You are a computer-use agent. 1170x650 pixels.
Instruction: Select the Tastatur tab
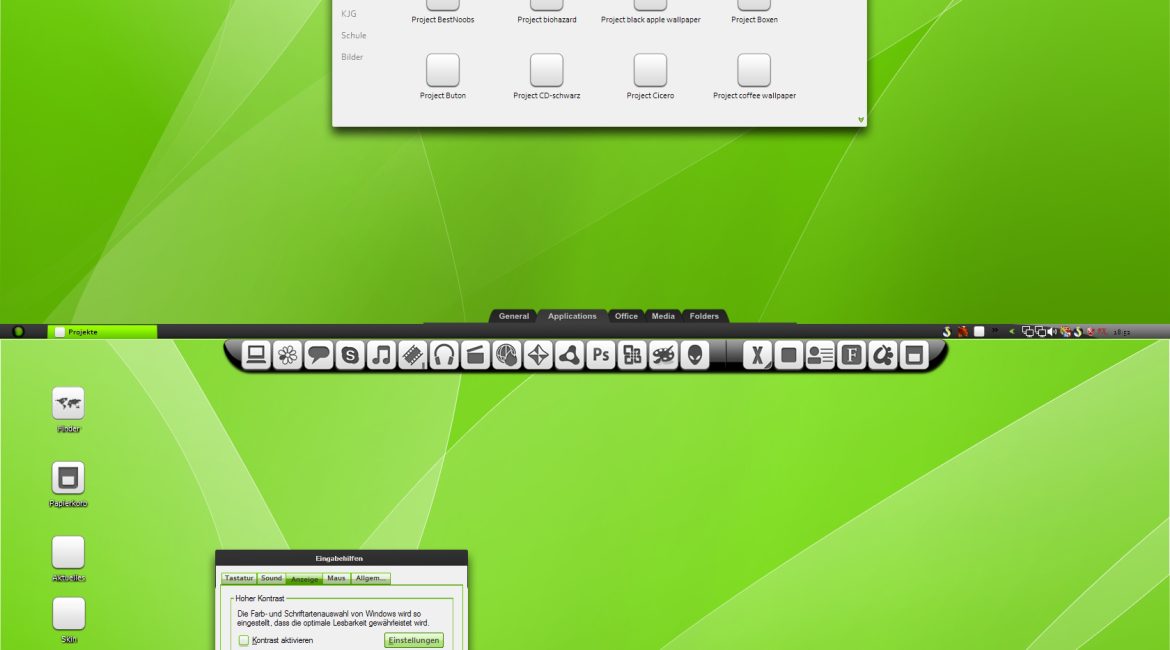coord(239,578)
